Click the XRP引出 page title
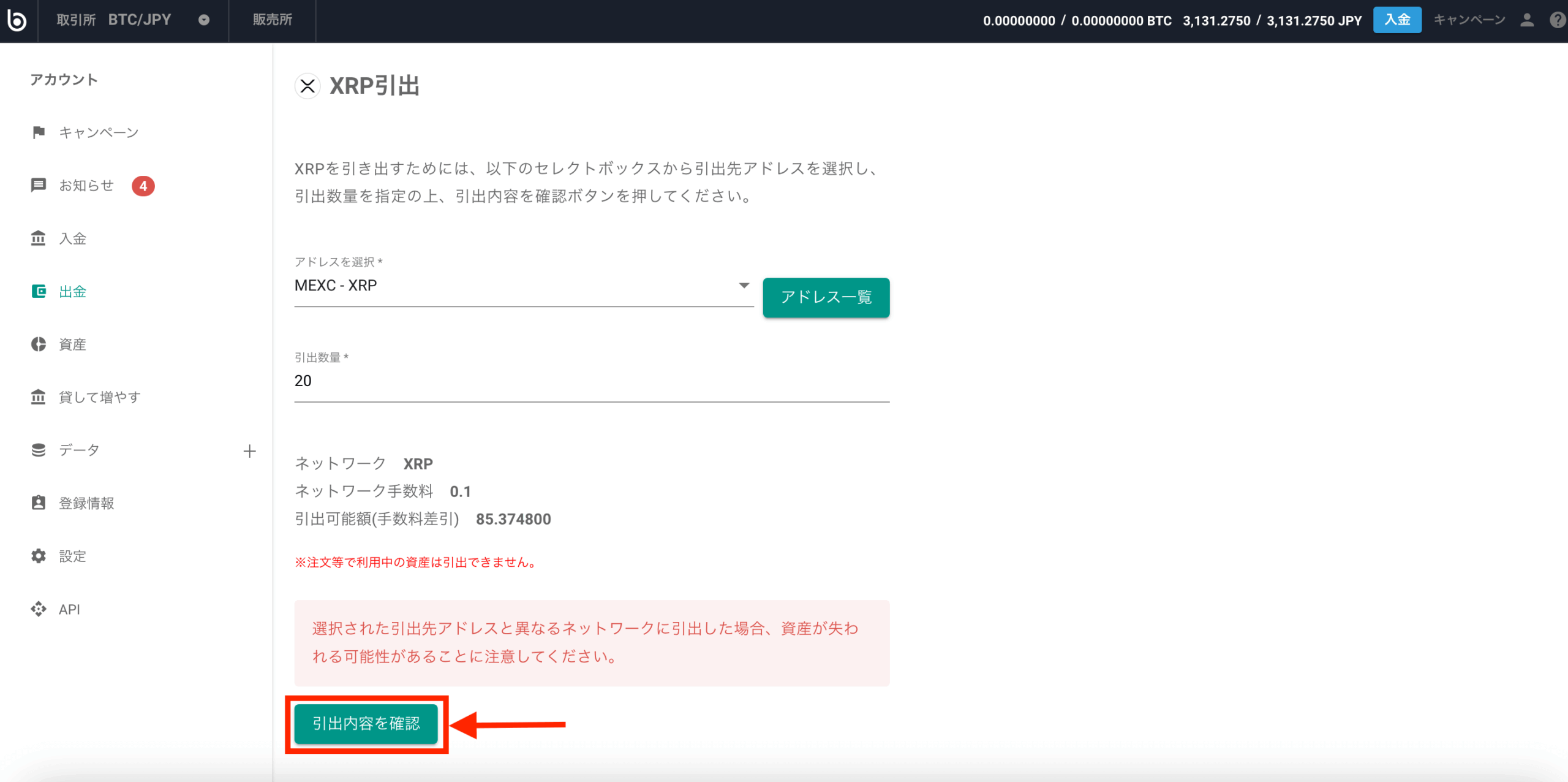This screenshot has width=1568, height=782. pos(375,86)
